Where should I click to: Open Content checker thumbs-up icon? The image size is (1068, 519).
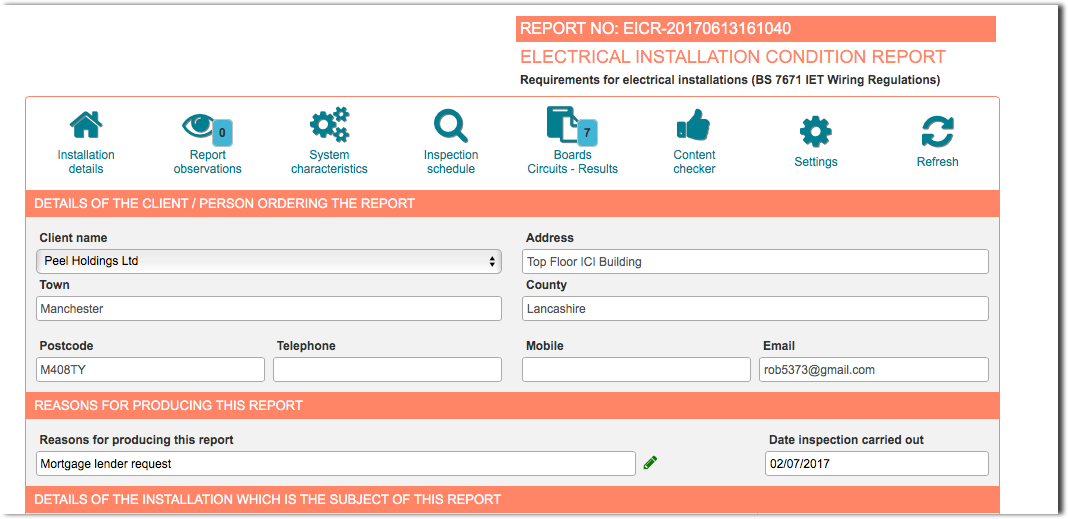[x=693, y=126]
